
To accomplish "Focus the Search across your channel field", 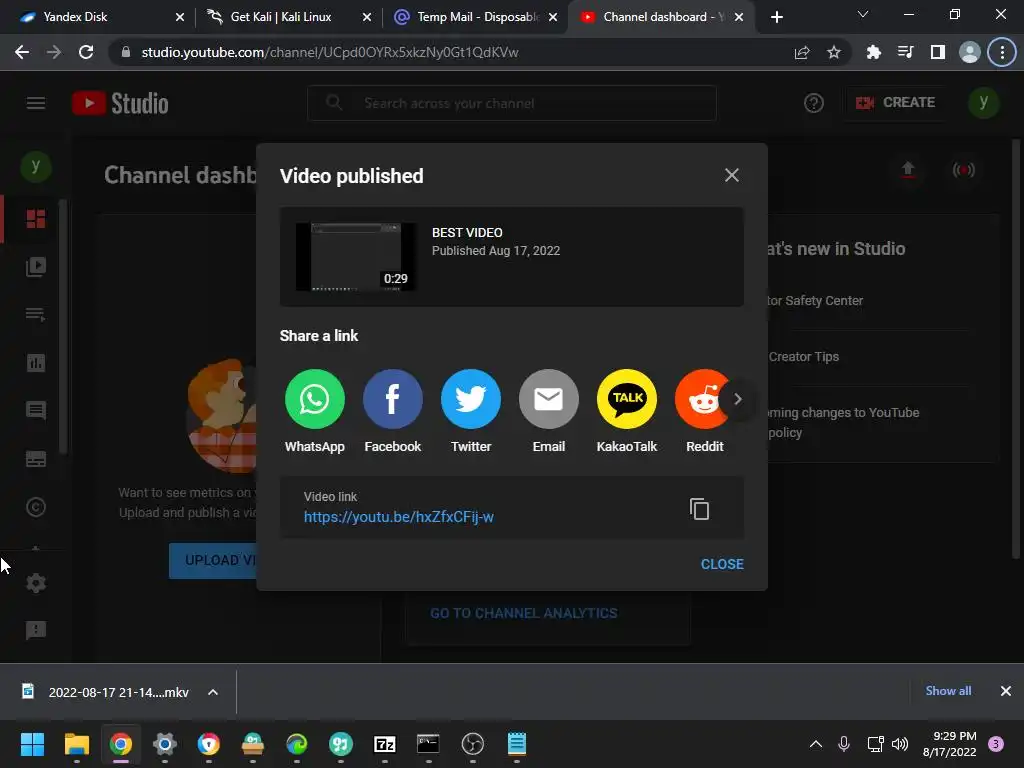I will [x=512, y=103].
